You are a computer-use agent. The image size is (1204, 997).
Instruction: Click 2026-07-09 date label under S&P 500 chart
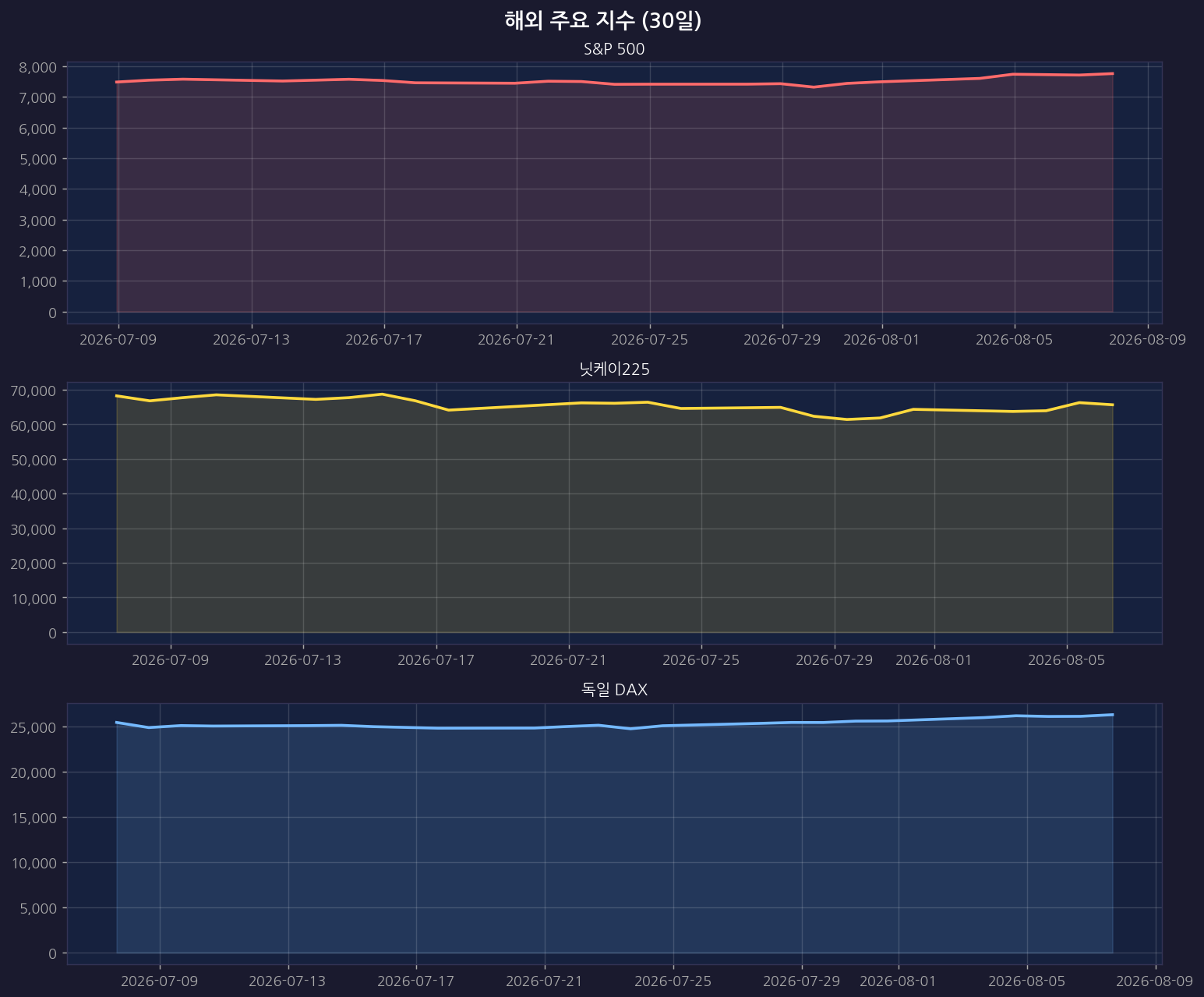coord(118,339)
